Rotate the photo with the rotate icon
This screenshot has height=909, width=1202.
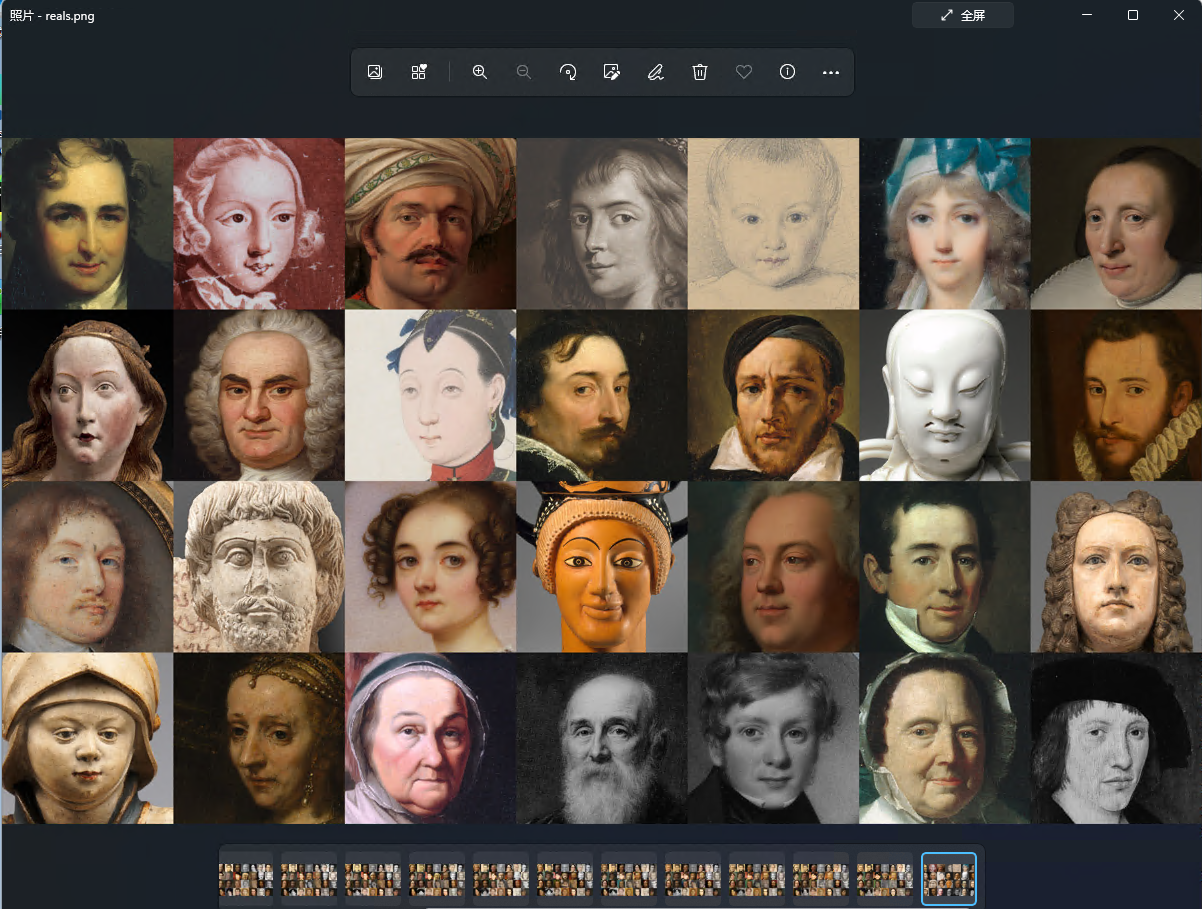coord(568,72)
